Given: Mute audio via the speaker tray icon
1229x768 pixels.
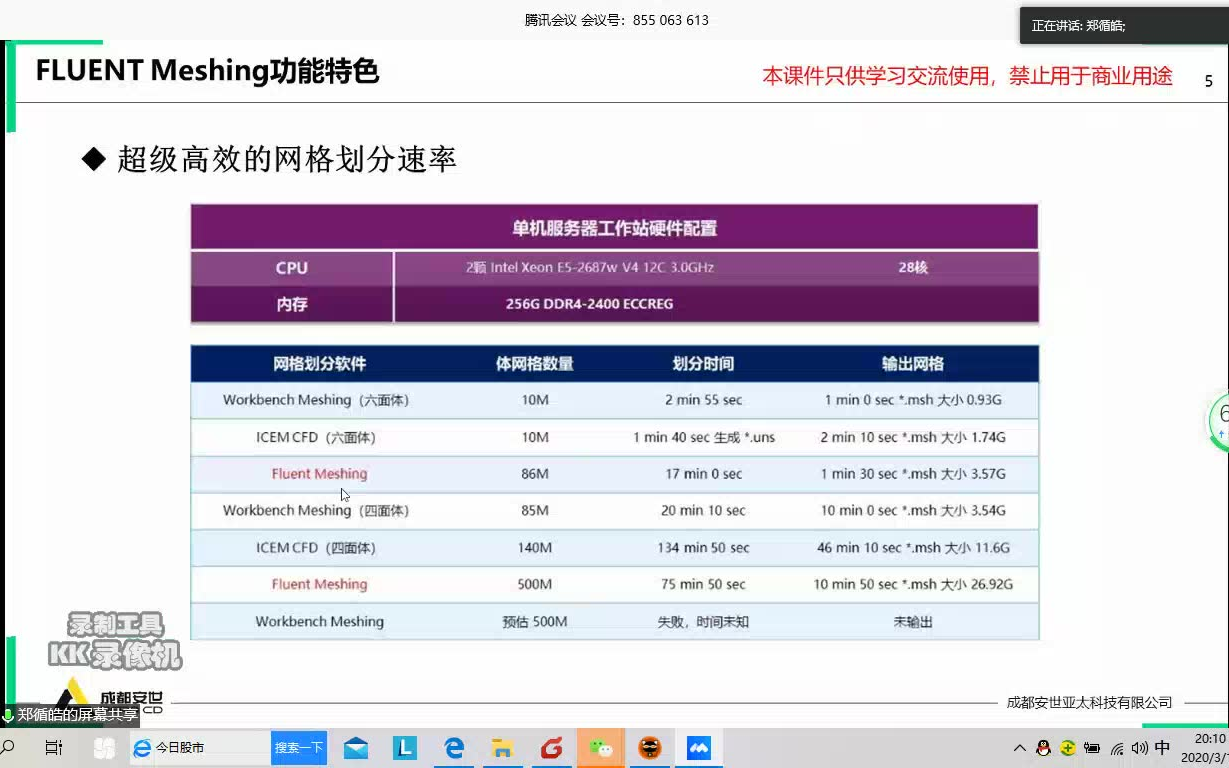Looking at the screenshot, I should (1141, 747).
